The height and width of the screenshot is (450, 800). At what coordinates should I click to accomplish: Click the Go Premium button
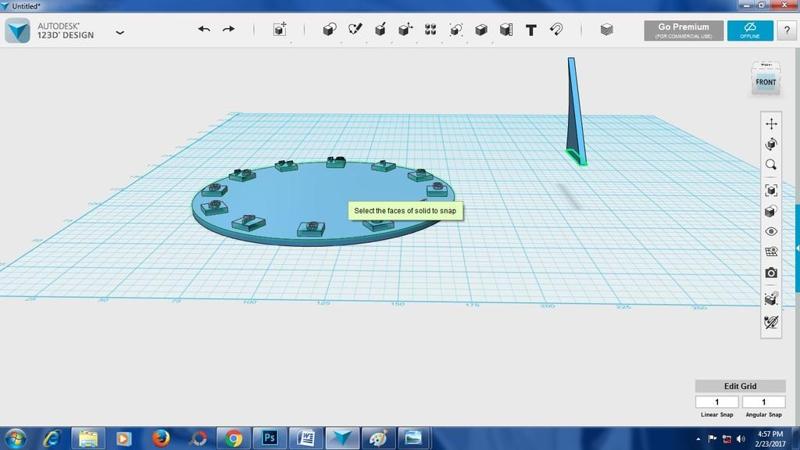point(684,31)
